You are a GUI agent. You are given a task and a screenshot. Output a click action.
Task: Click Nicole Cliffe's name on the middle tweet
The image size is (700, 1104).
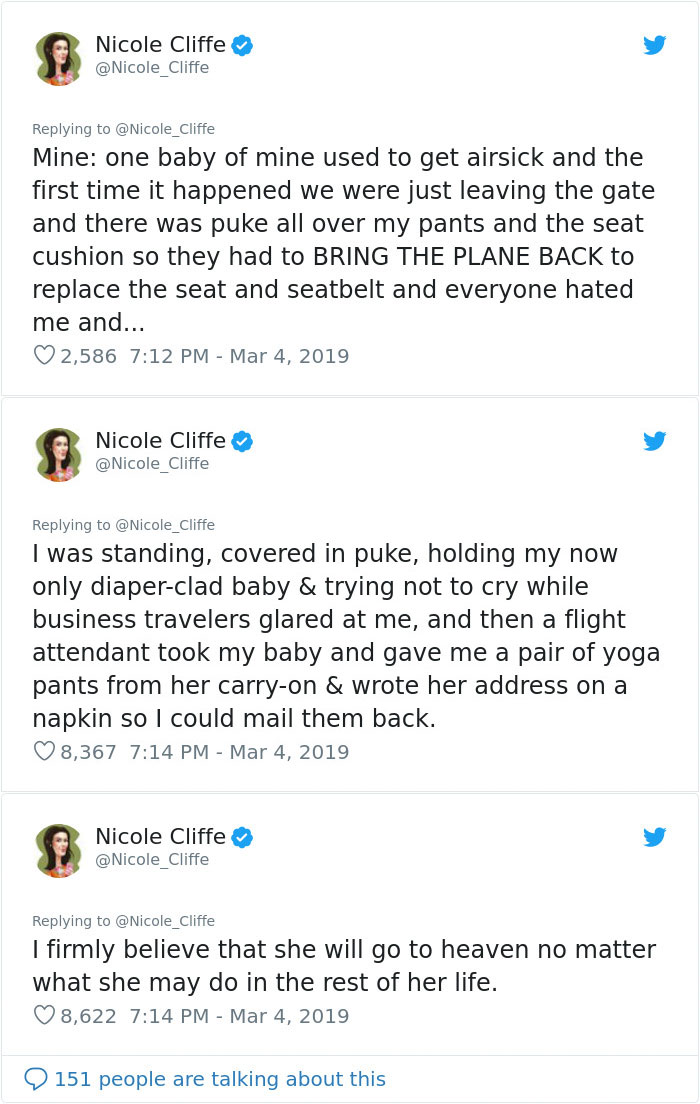[160, 440]
